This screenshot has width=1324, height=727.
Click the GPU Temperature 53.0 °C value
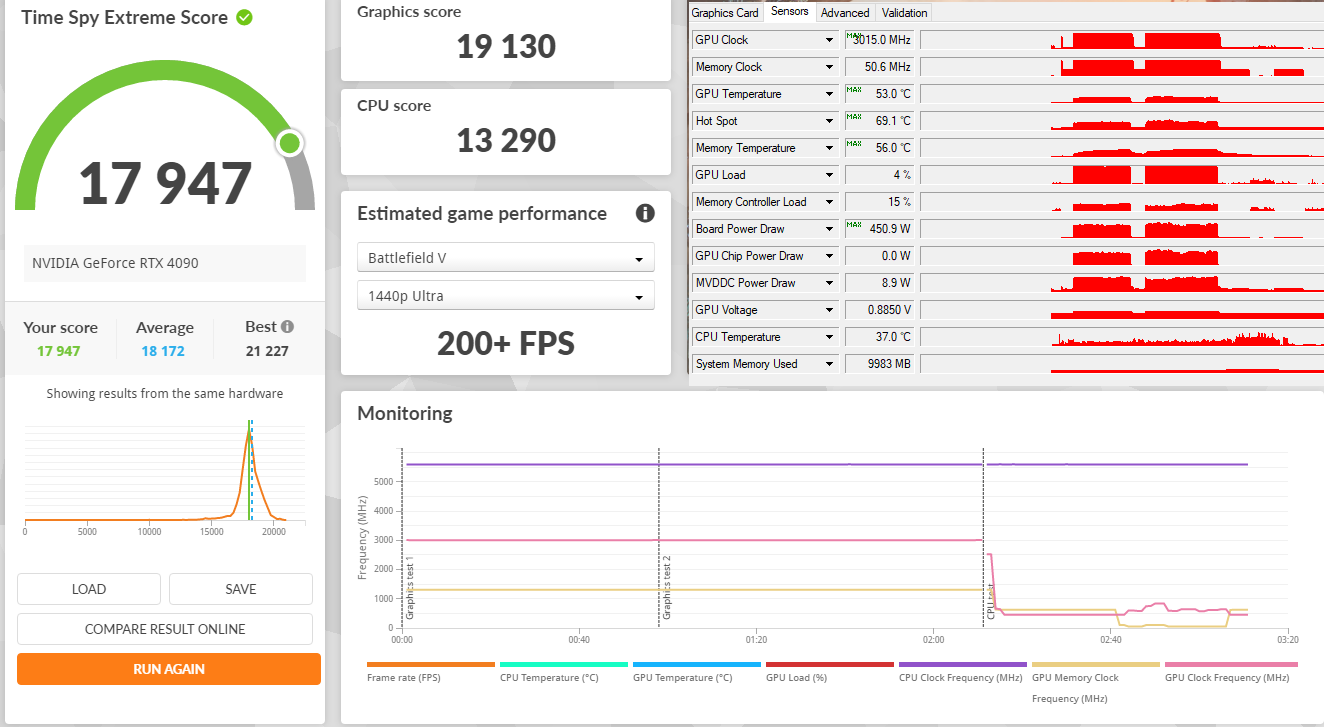[882, 94]
